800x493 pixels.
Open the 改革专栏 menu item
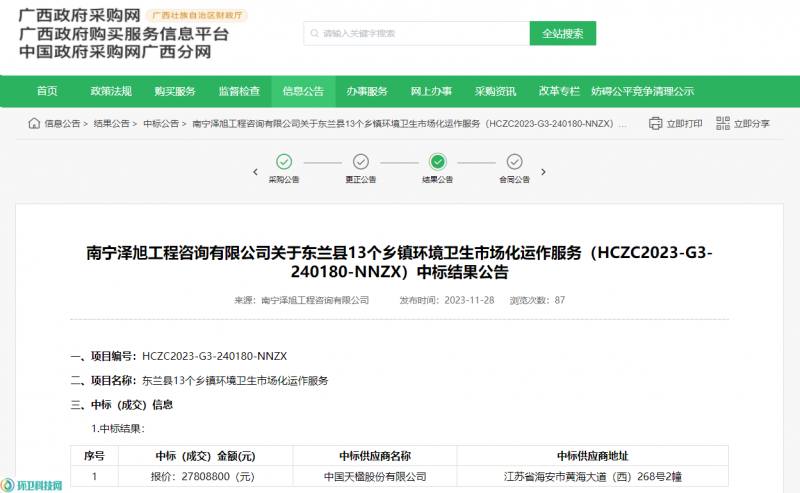(x=559, y=91)
